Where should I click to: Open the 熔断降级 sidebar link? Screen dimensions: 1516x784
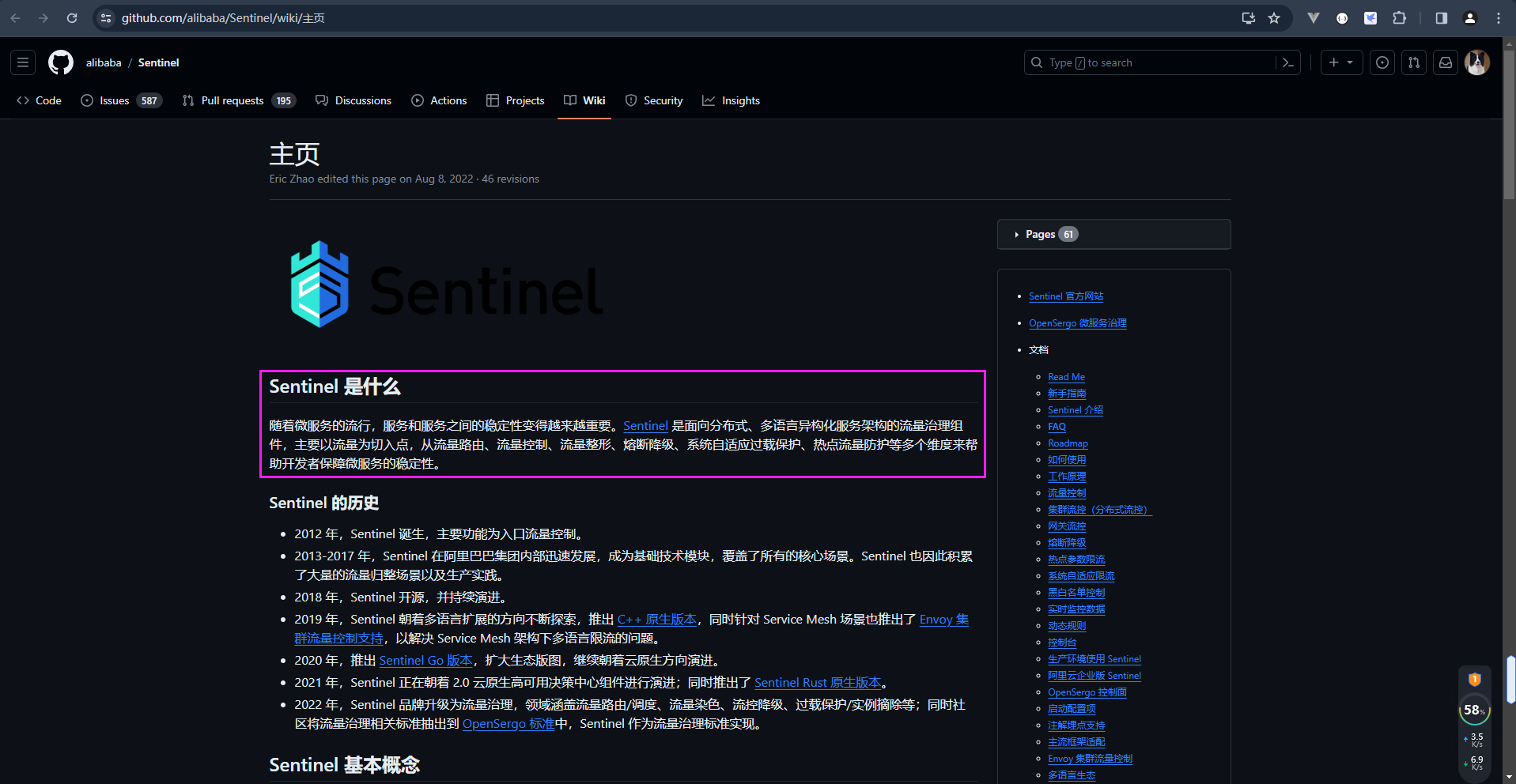tap(1067, 543)
